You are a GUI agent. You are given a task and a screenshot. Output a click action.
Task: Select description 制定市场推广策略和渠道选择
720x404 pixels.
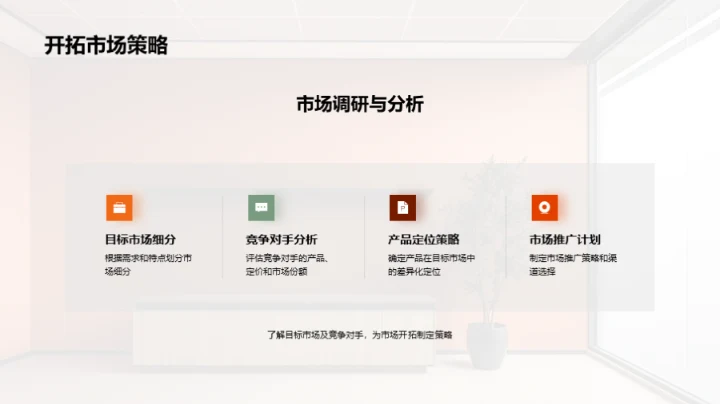[573, 265]
